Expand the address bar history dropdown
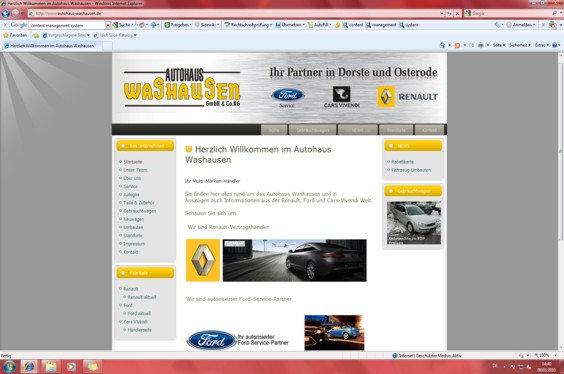Screen dimensions: 564x374 (x=442, y=13)
